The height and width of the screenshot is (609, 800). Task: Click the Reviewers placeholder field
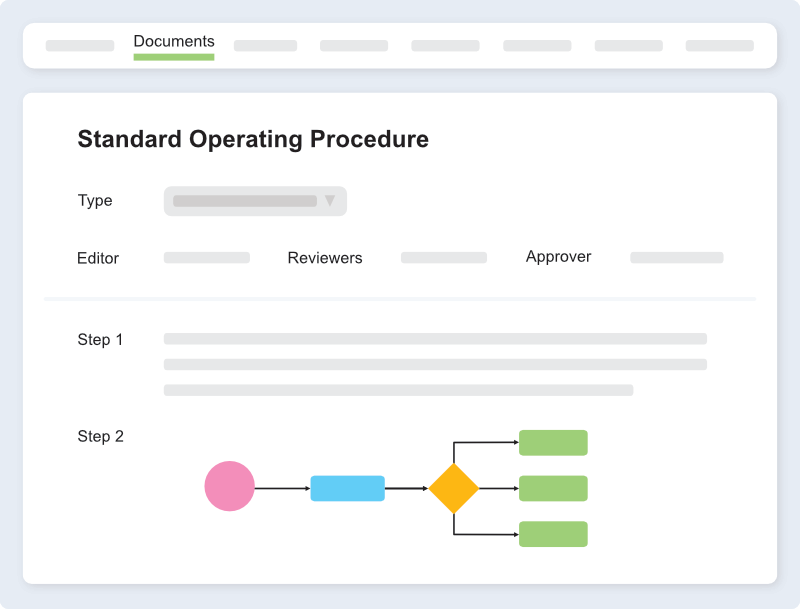click(x=443, y=257)
